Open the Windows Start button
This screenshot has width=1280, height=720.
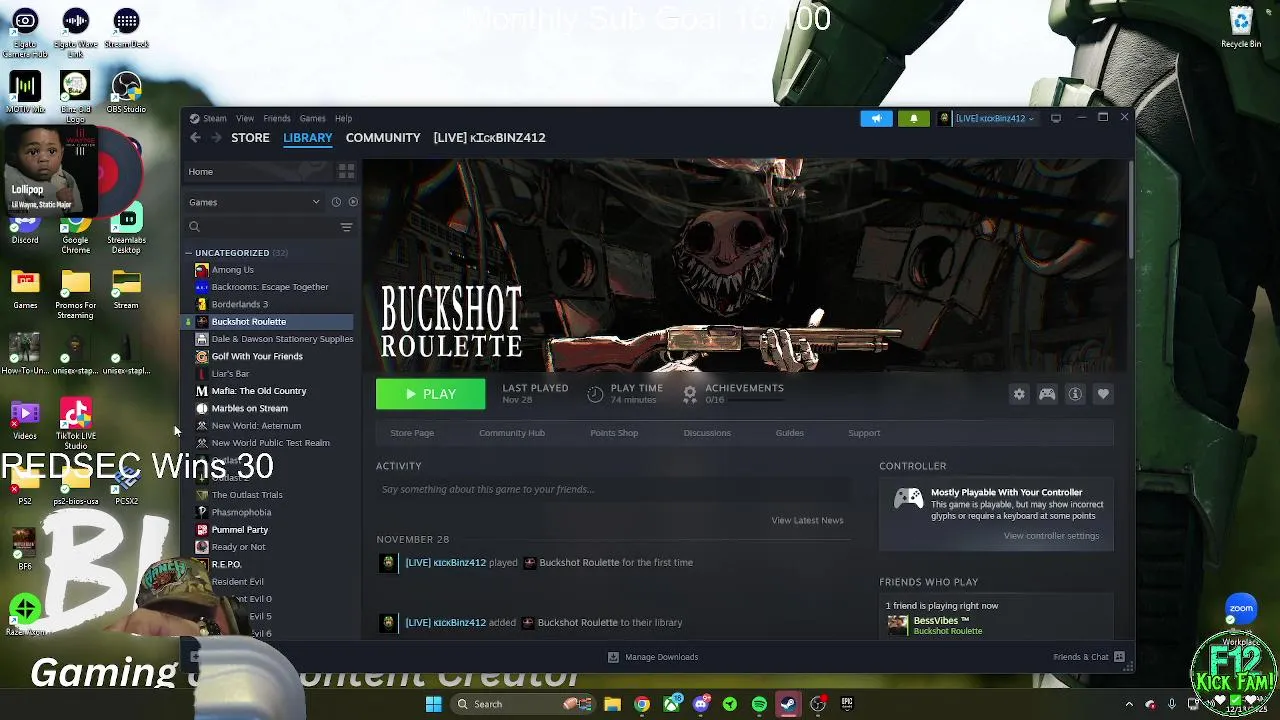(433, 704)
